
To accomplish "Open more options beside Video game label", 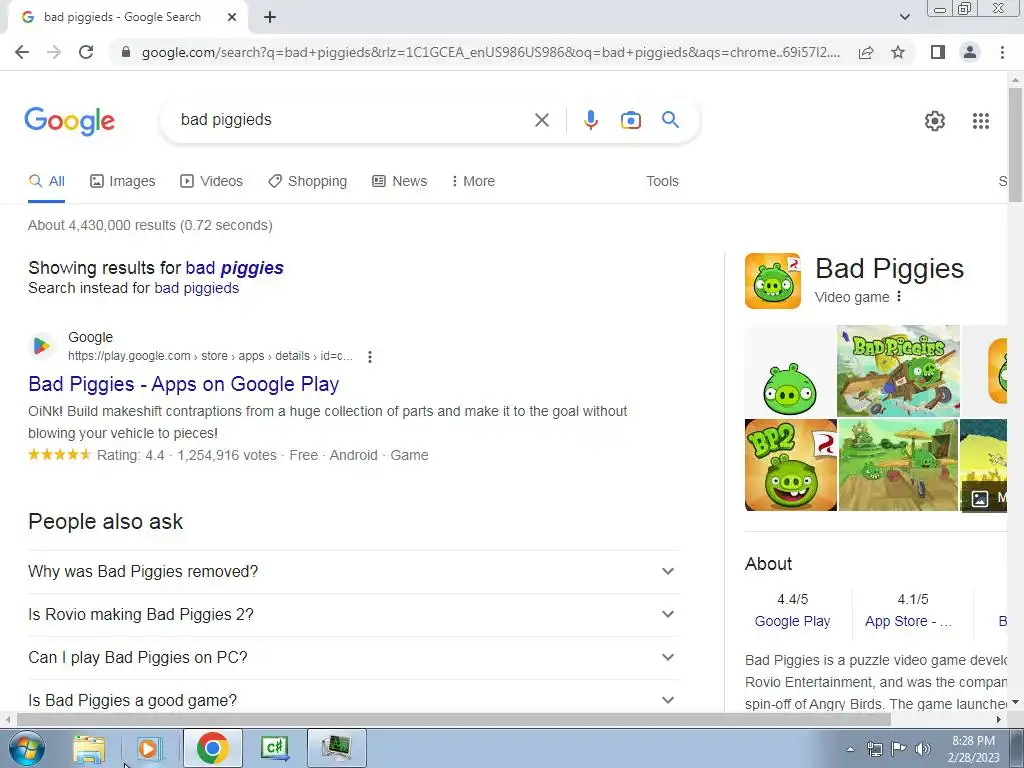I will click(899, 296).
